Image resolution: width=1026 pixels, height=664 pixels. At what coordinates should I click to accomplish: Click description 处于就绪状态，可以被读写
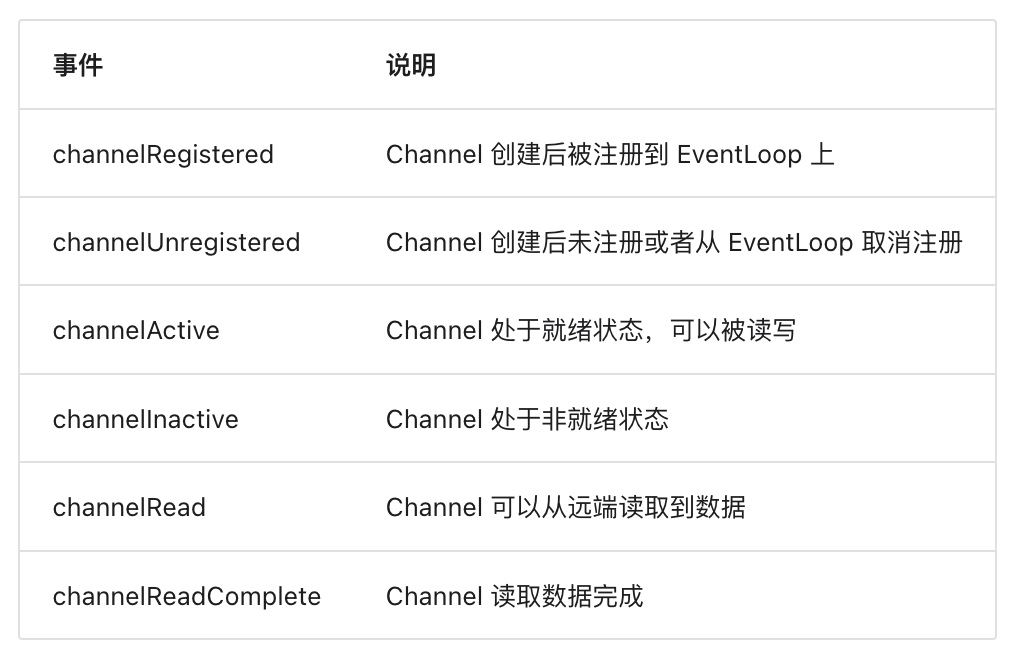click(x=592, y=330)
